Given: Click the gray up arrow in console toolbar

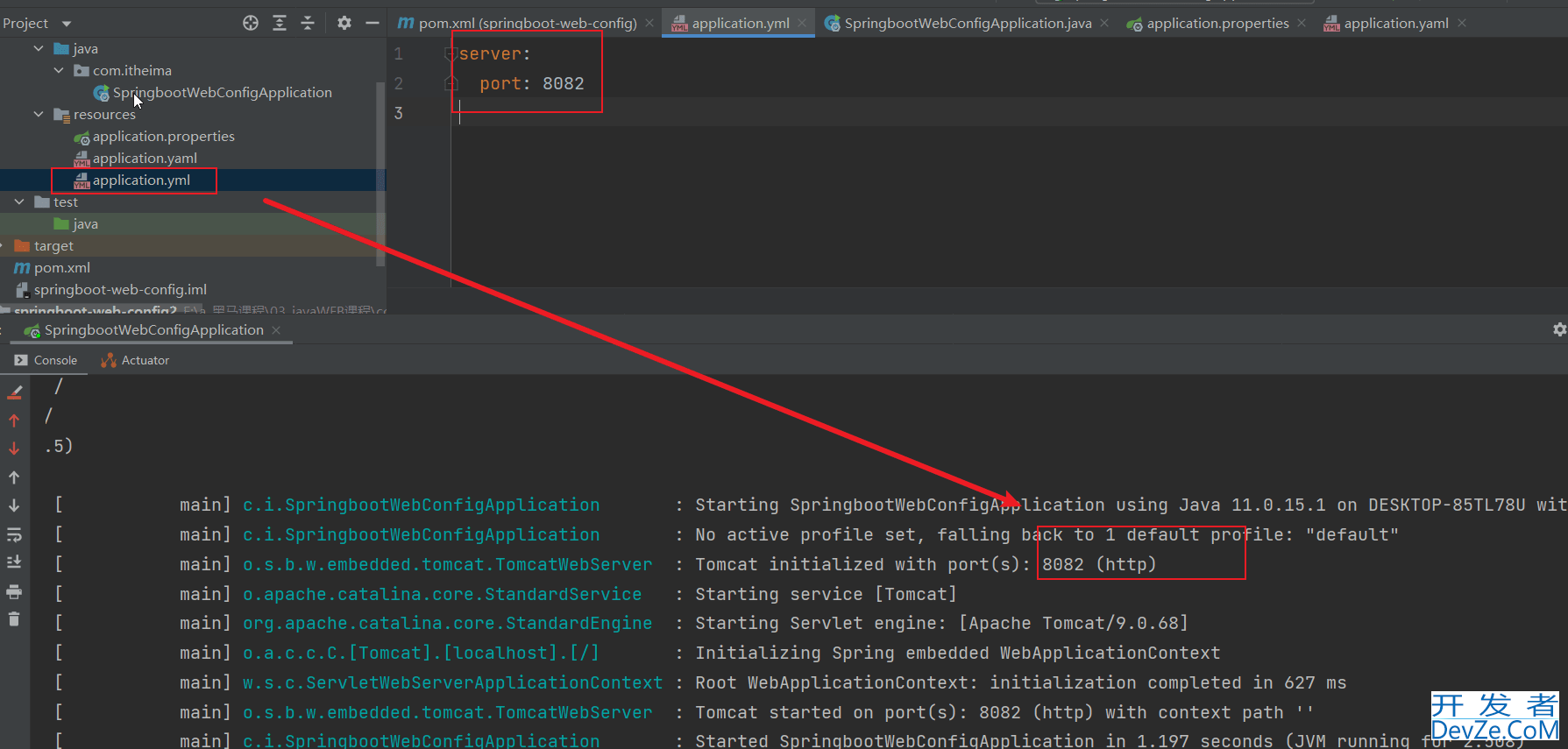Looking at the screenshot, I should (x=14, y=477).
